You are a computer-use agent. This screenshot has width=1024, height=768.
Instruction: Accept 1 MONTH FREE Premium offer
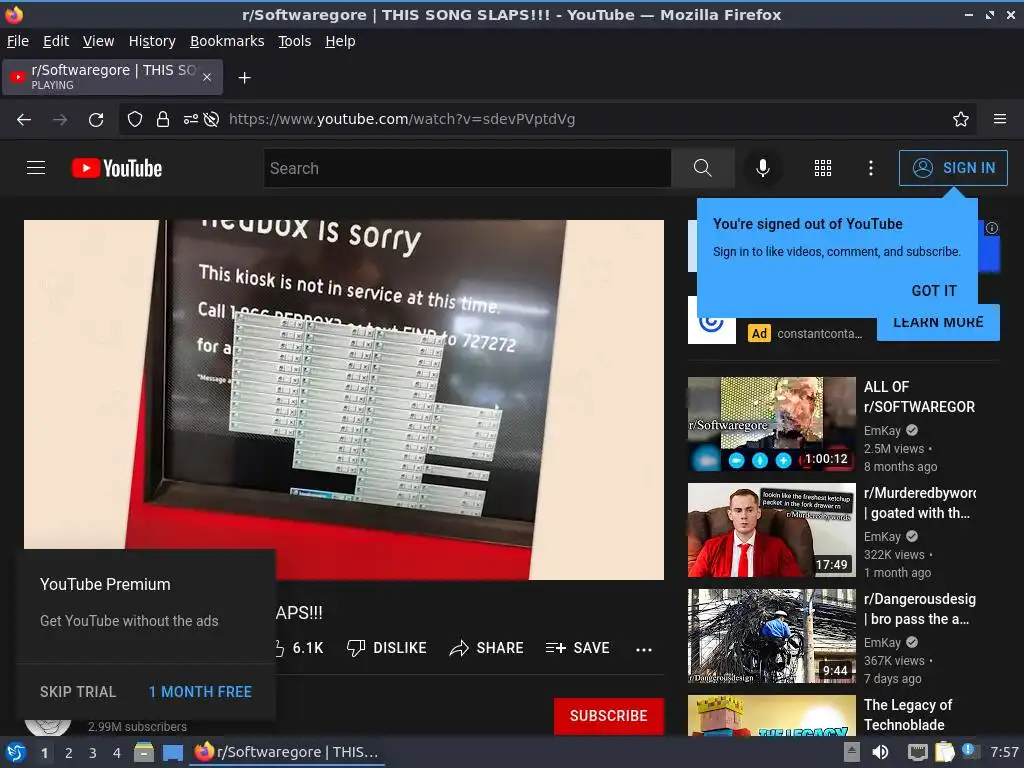[200, 692]
